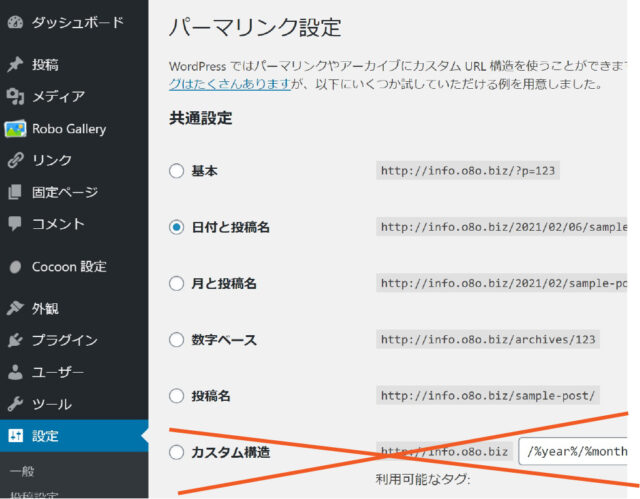Image resolution: width=640 pixels, height=499 pixels.
Task: Open the 設定 menu in sidebar
Action: click(45, 436)
